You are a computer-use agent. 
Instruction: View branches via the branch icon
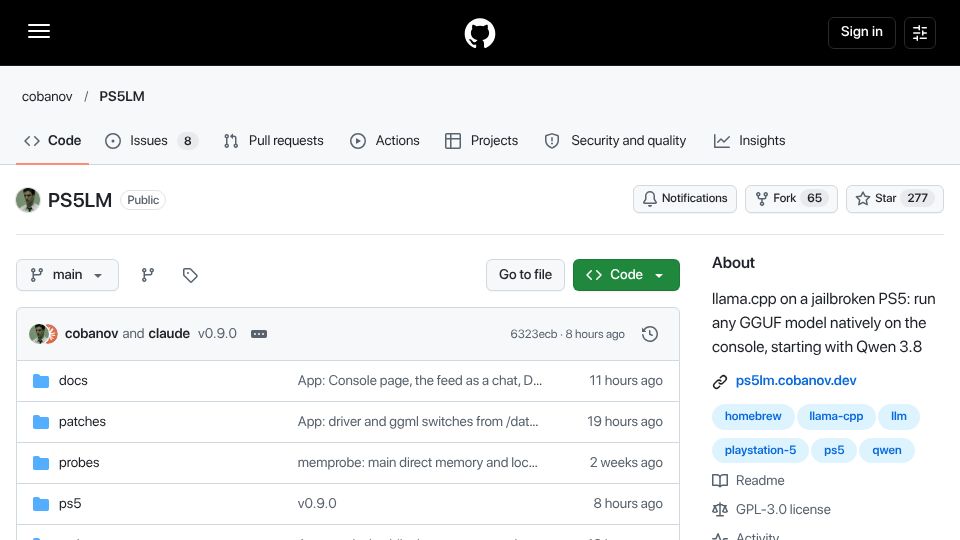(x=148, y=275)
